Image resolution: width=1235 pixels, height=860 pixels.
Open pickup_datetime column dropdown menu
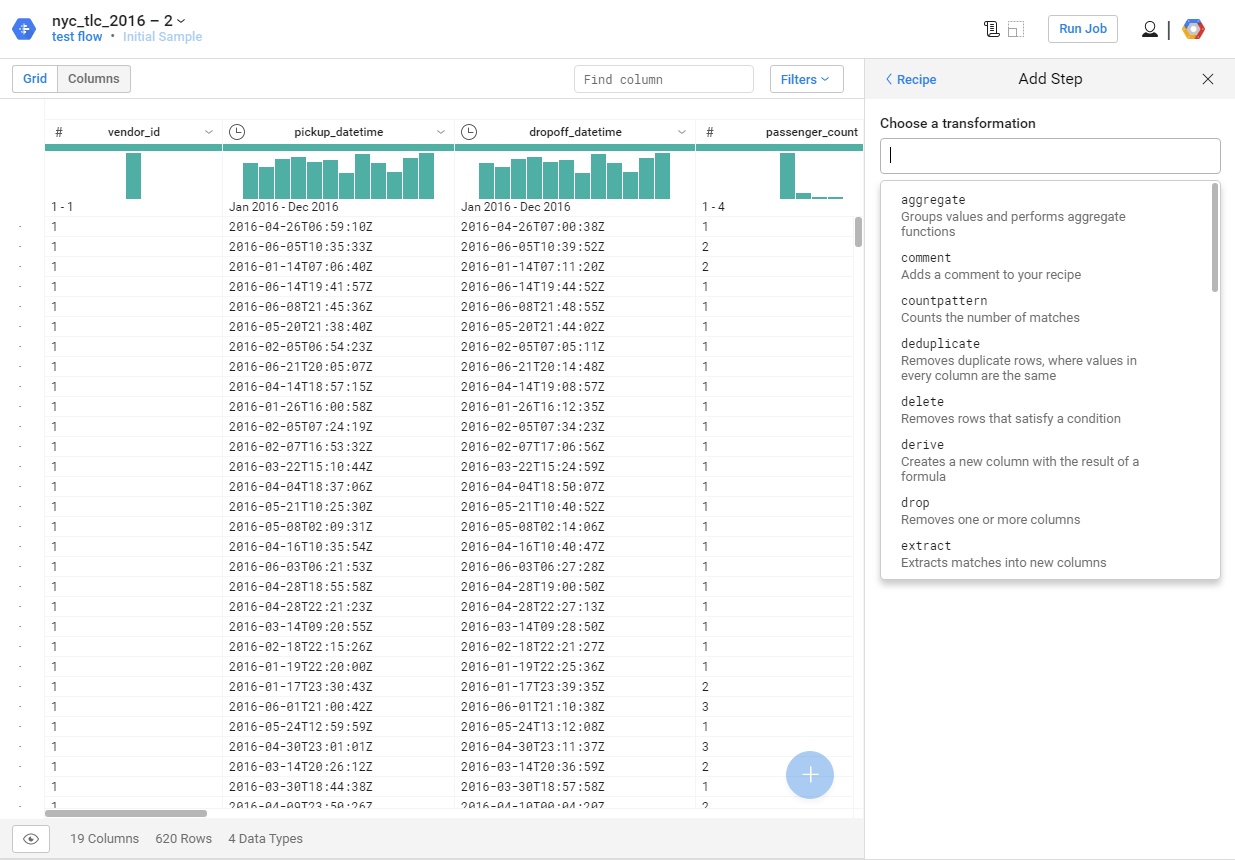(x=441, y=132)
